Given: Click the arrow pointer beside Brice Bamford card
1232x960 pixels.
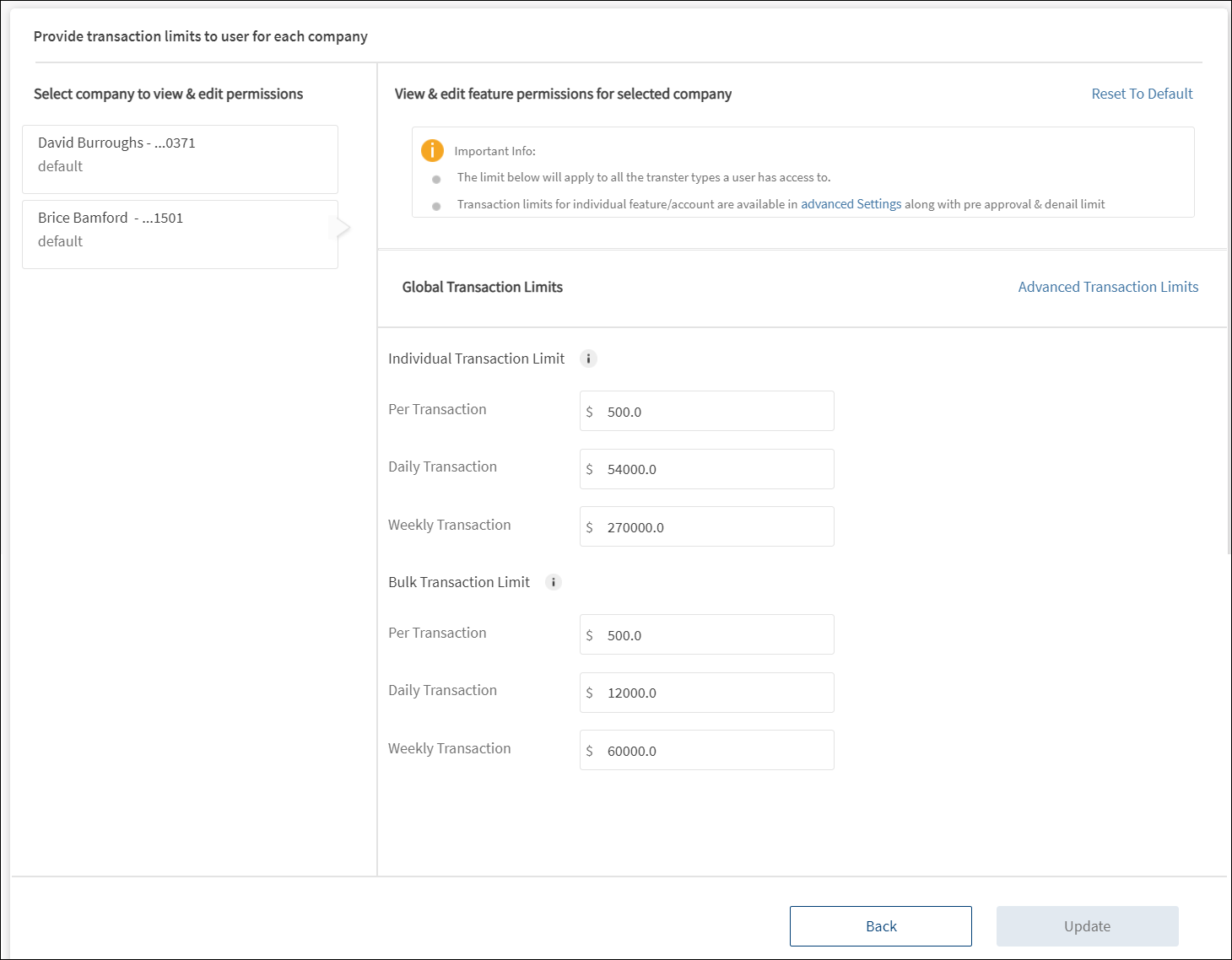Looking at the screenshot, I should click(343, 228).
